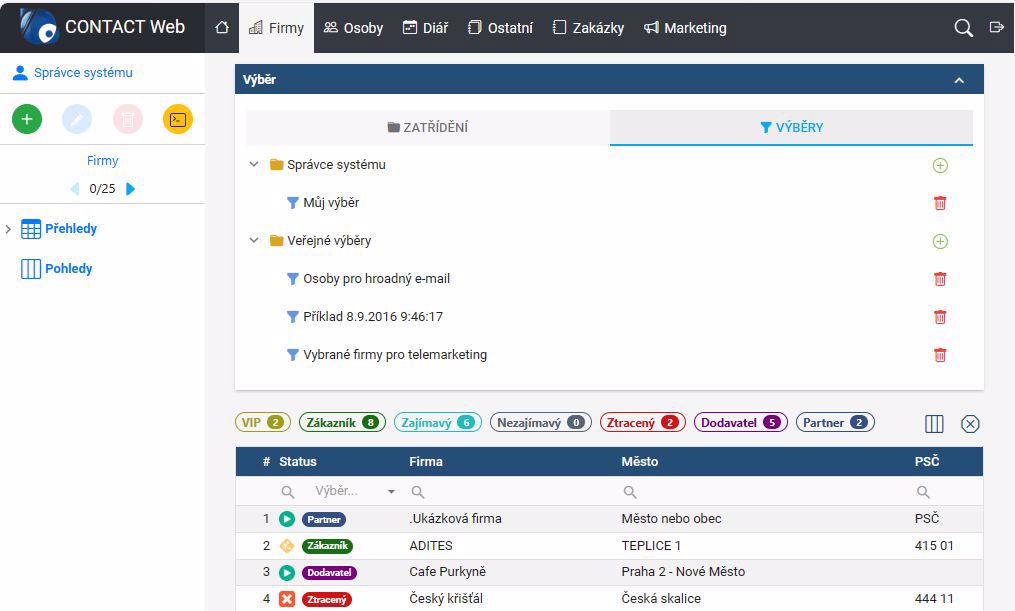Click the Pohledy columns icon in sidebar
Viewport: 1015px width, 611px height.
pos(31,269)
